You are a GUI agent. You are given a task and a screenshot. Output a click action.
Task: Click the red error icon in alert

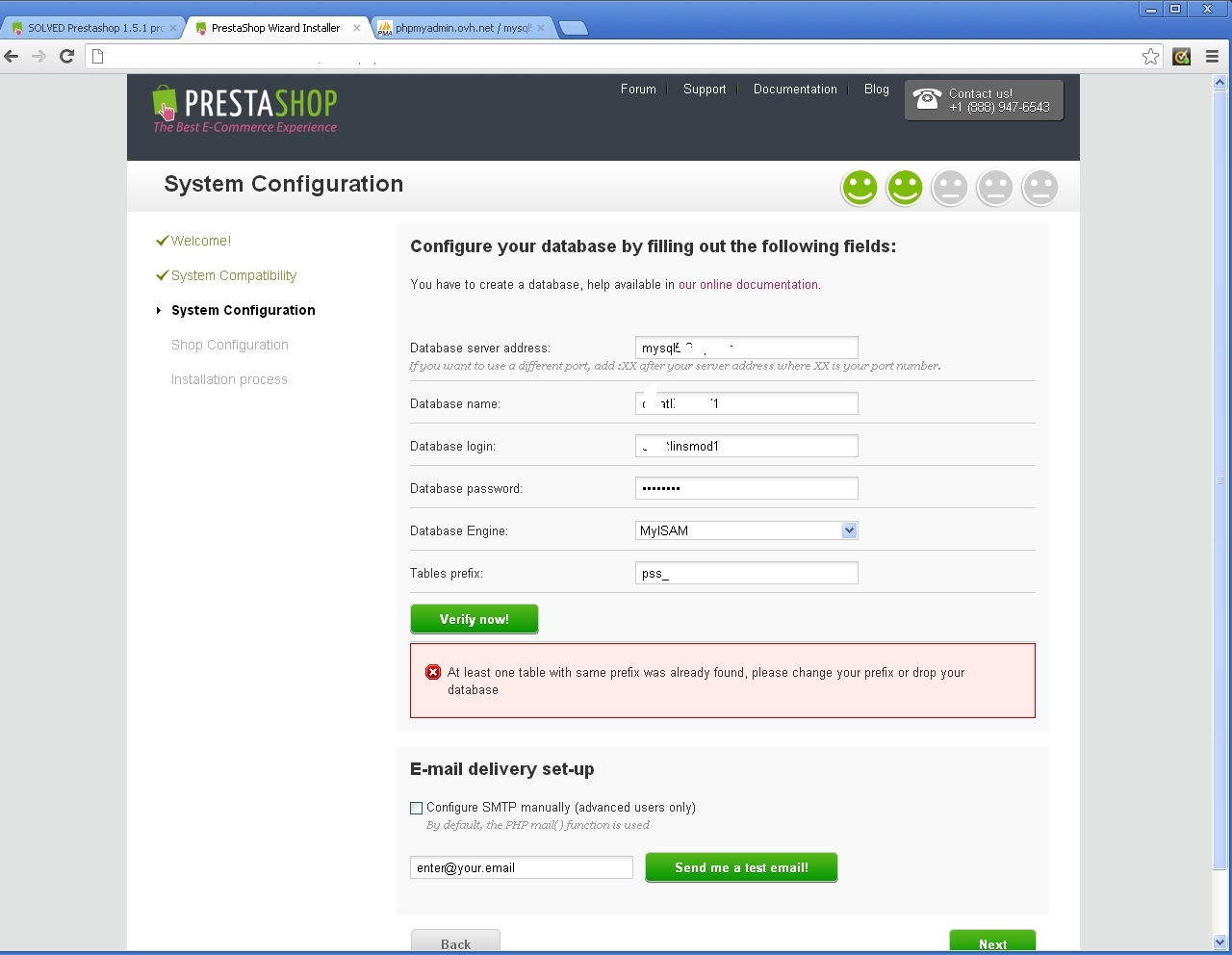pyautogui.click(x=433, y=672)
